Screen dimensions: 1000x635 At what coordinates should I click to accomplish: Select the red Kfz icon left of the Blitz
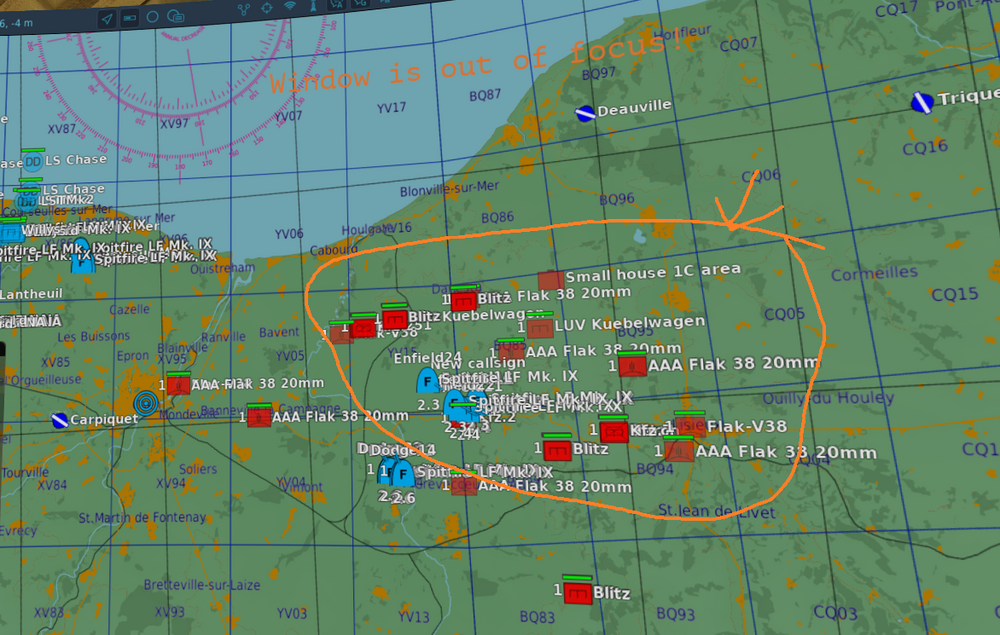pyautogui.click(x=364, y=328)
